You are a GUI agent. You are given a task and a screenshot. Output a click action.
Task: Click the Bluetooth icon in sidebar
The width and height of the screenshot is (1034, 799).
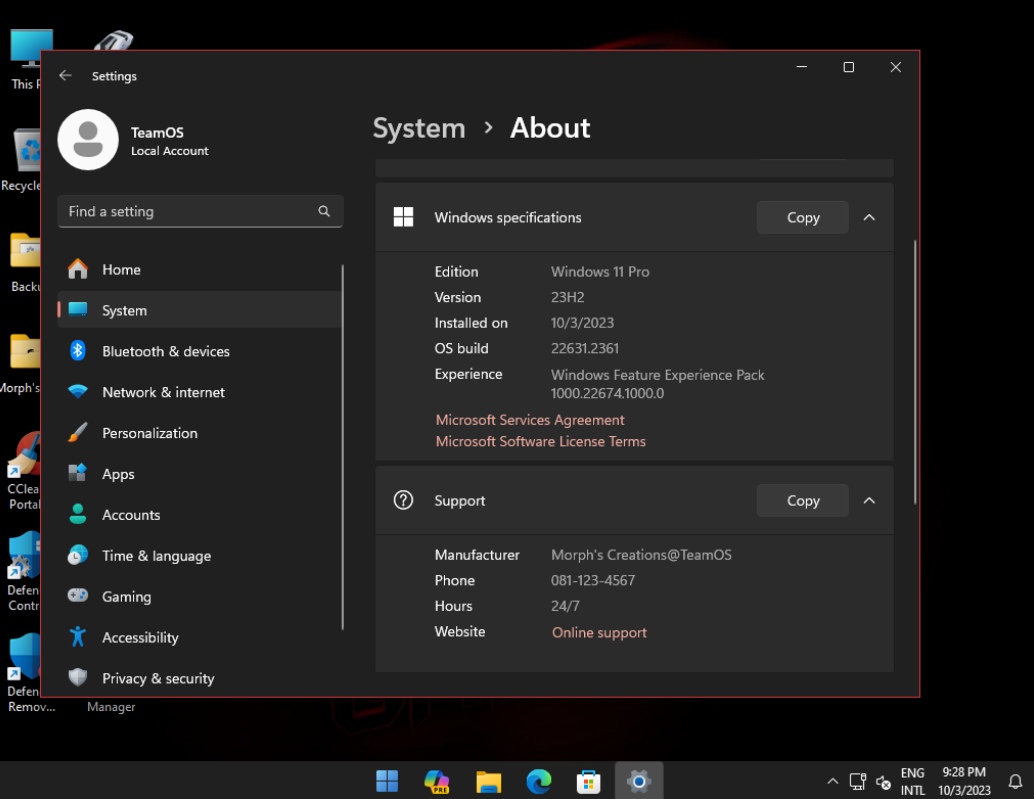(78, 351)
